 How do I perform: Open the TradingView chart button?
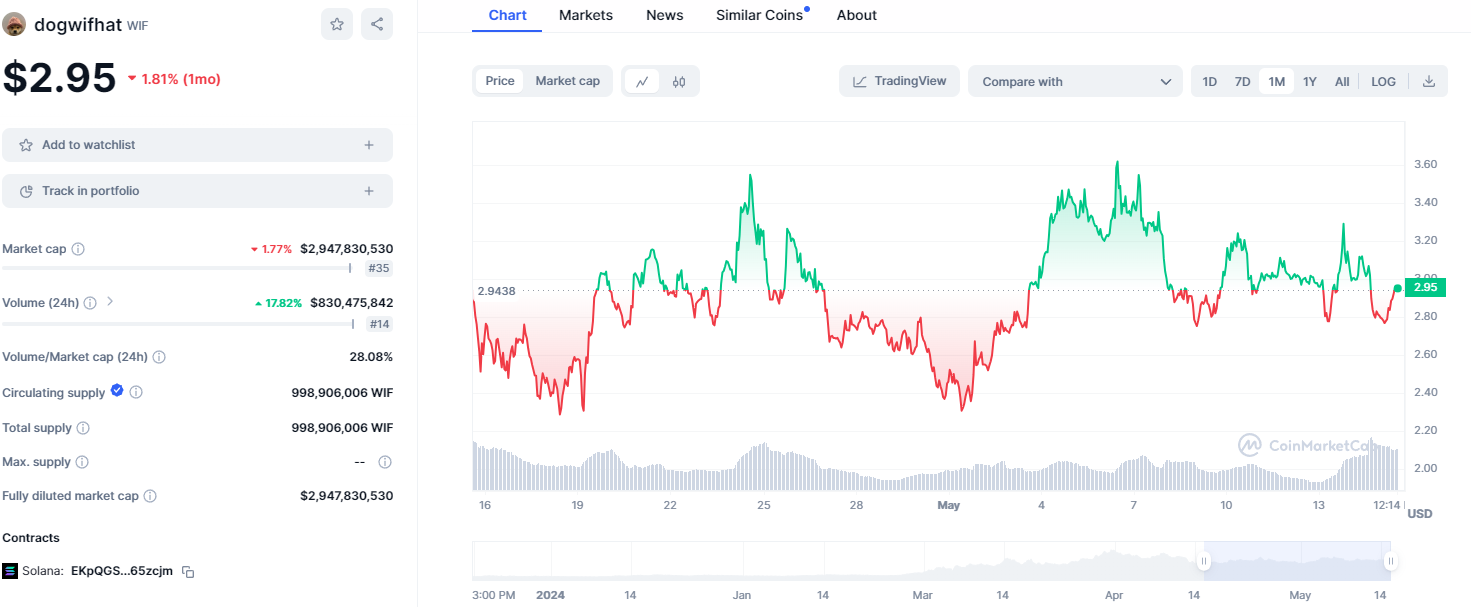pyautogui.click(x=899, y=81)
